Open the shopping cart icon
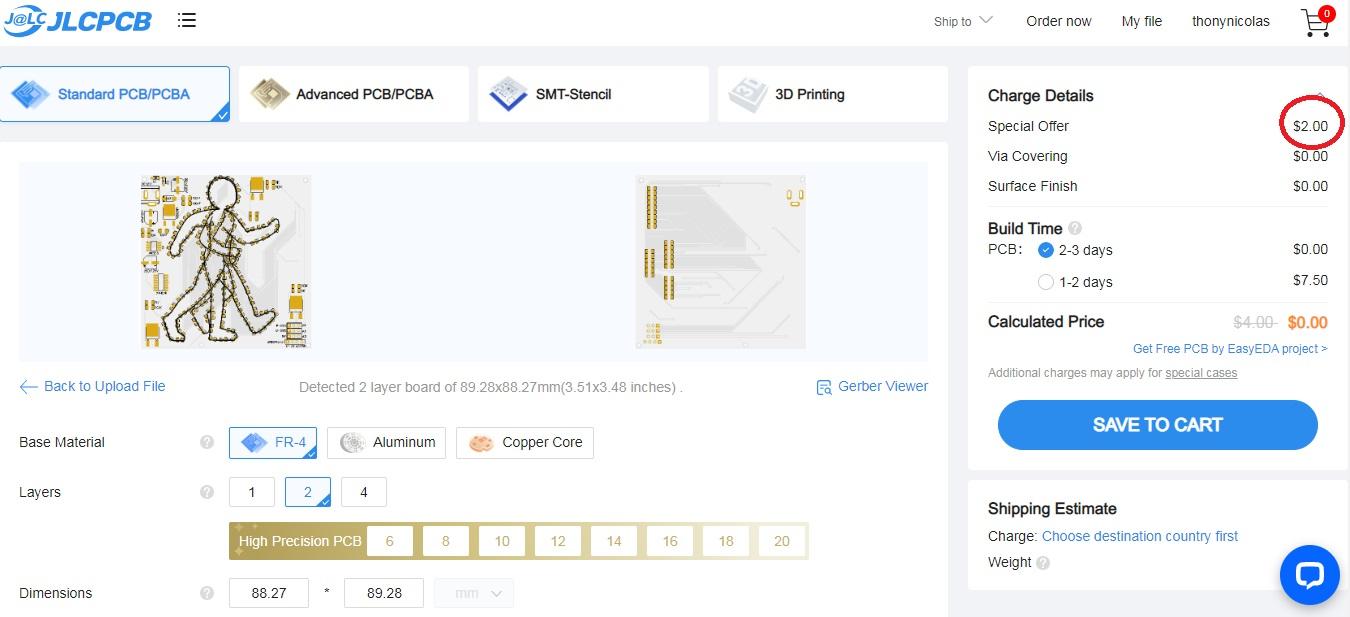1350x617 pixels. click(x=1316, y=23)
